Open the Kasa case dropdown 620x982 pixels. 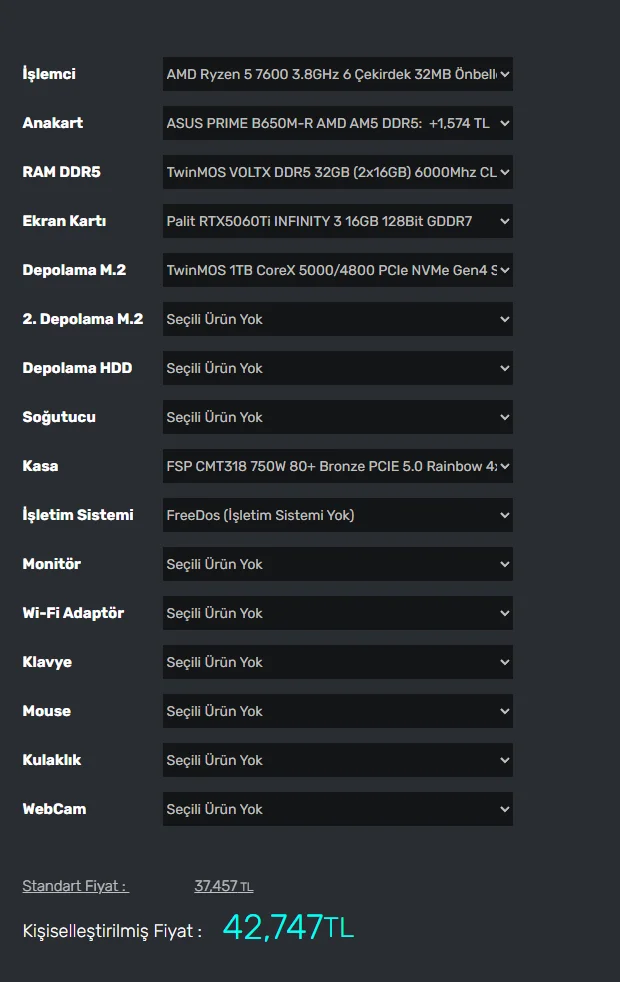(x=338, y=466)
